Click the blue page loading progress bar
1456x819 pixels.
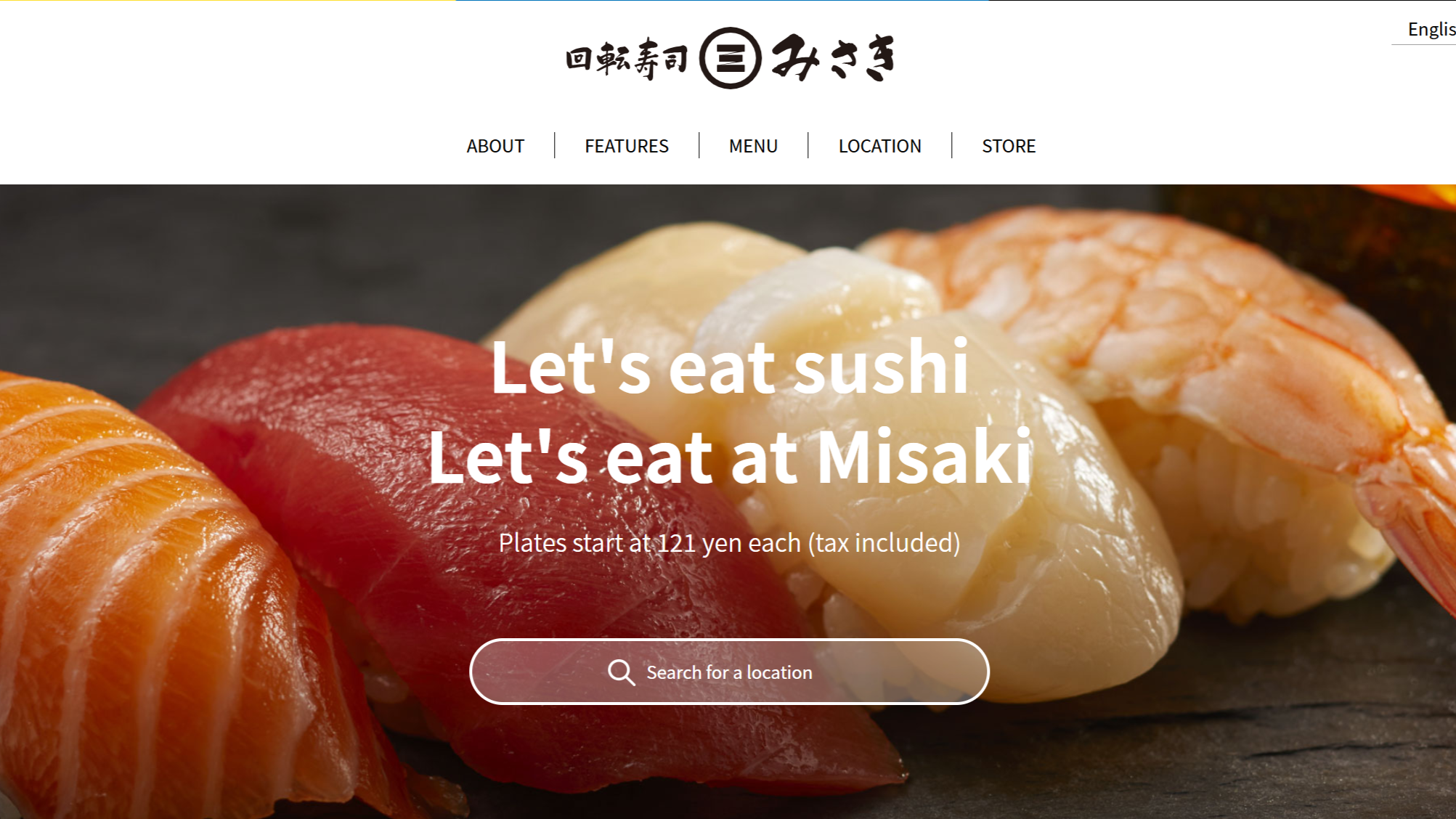722,1
